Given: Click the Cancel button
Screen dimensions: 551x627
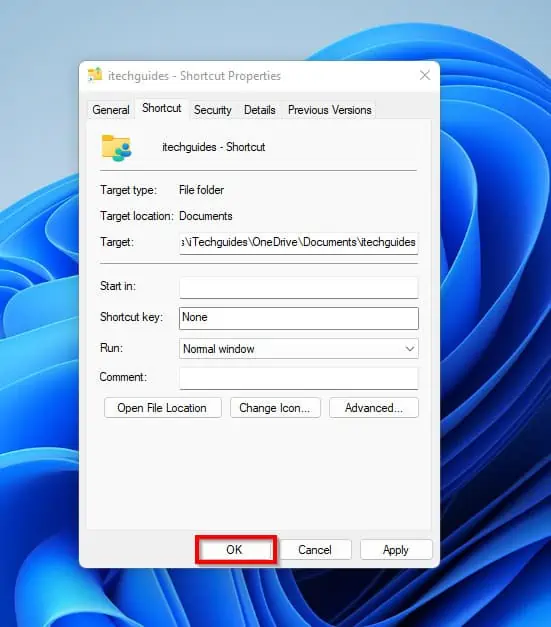Looking at the screenshot, I should point(315,549).
